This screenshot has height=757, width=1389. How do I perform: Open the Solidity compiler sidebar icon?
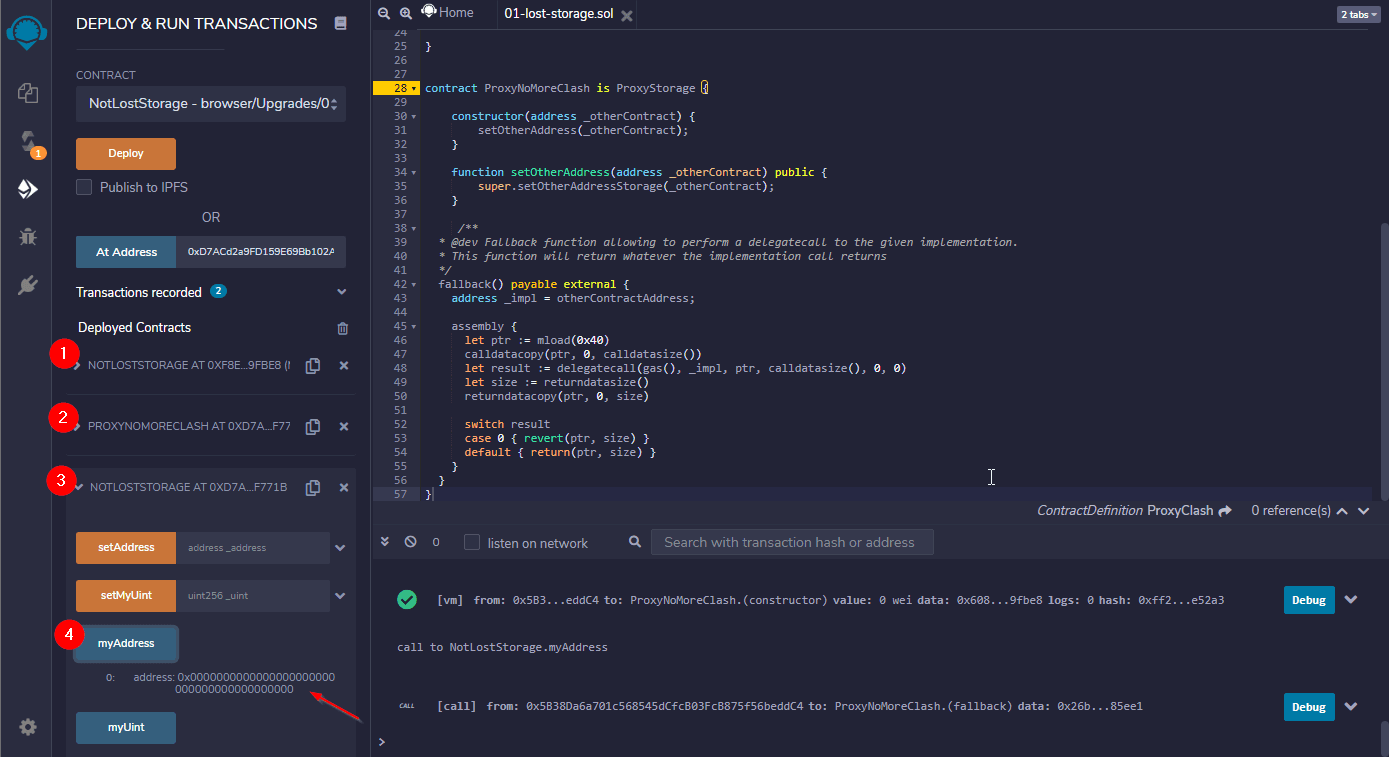[x=28, y=141]
